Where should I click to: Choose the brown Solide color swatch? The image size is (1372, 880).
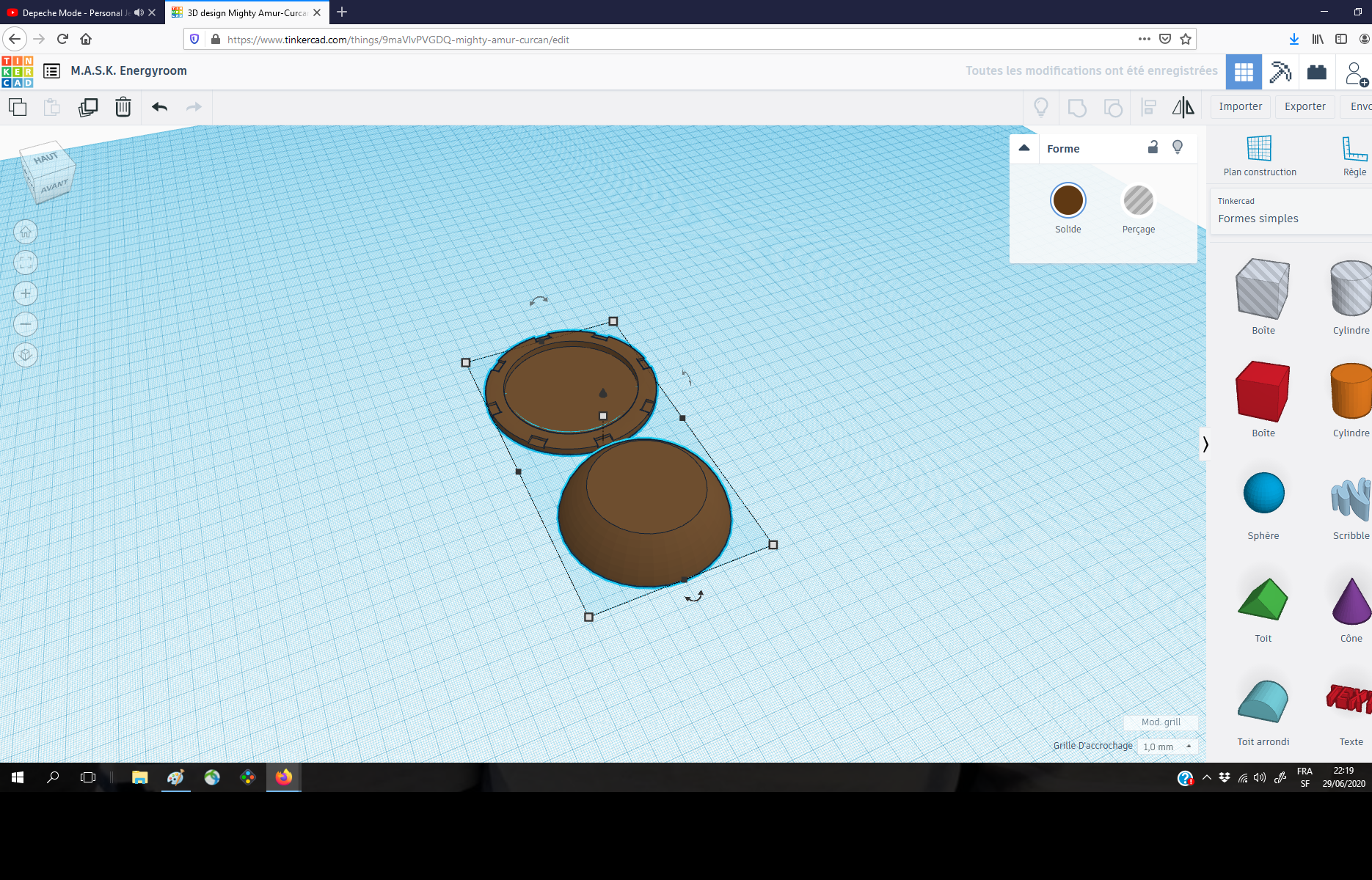pos(1068,200)
